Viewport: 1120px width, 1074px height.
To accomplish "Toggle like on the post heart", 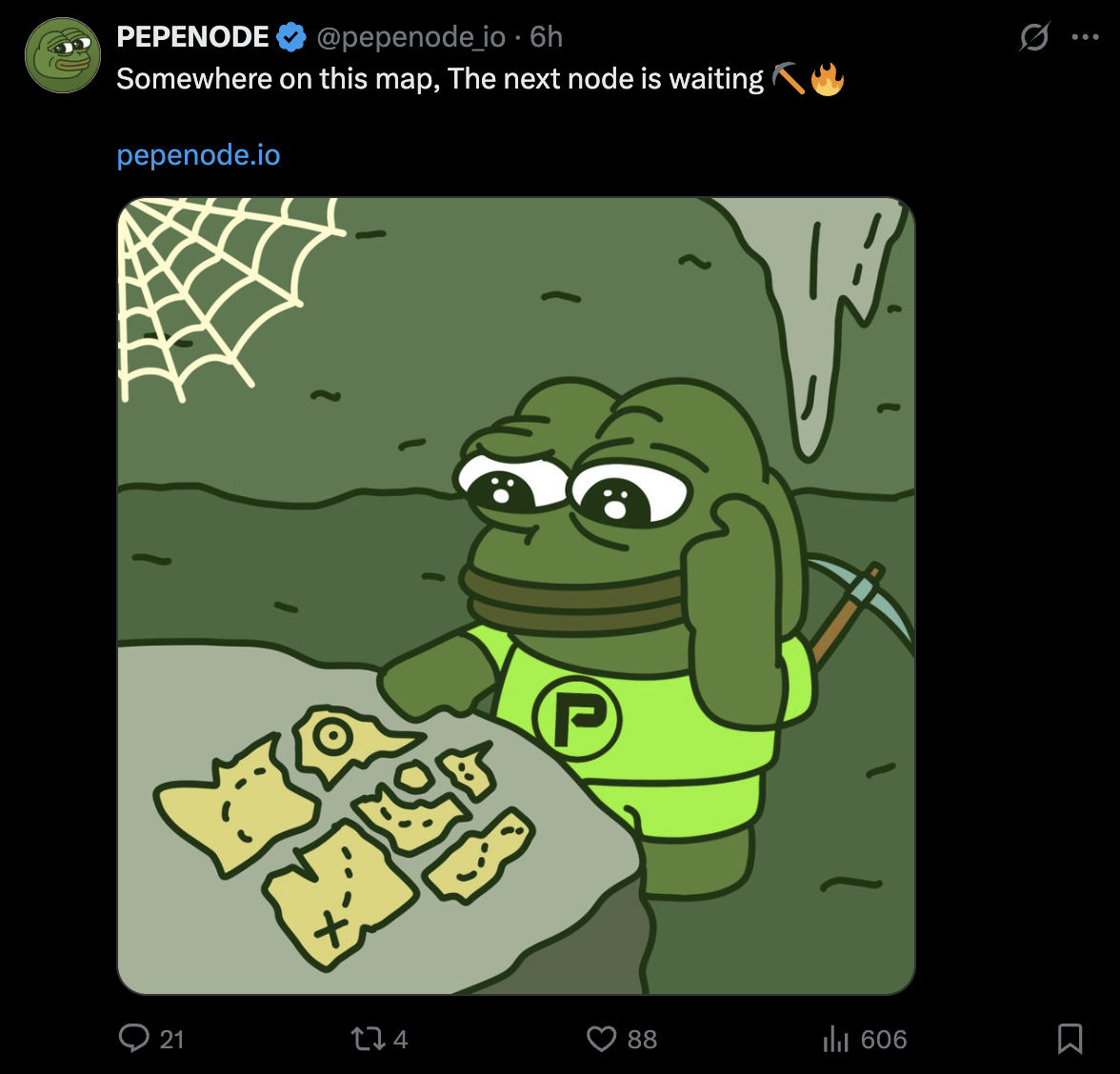I will 601,1039.
